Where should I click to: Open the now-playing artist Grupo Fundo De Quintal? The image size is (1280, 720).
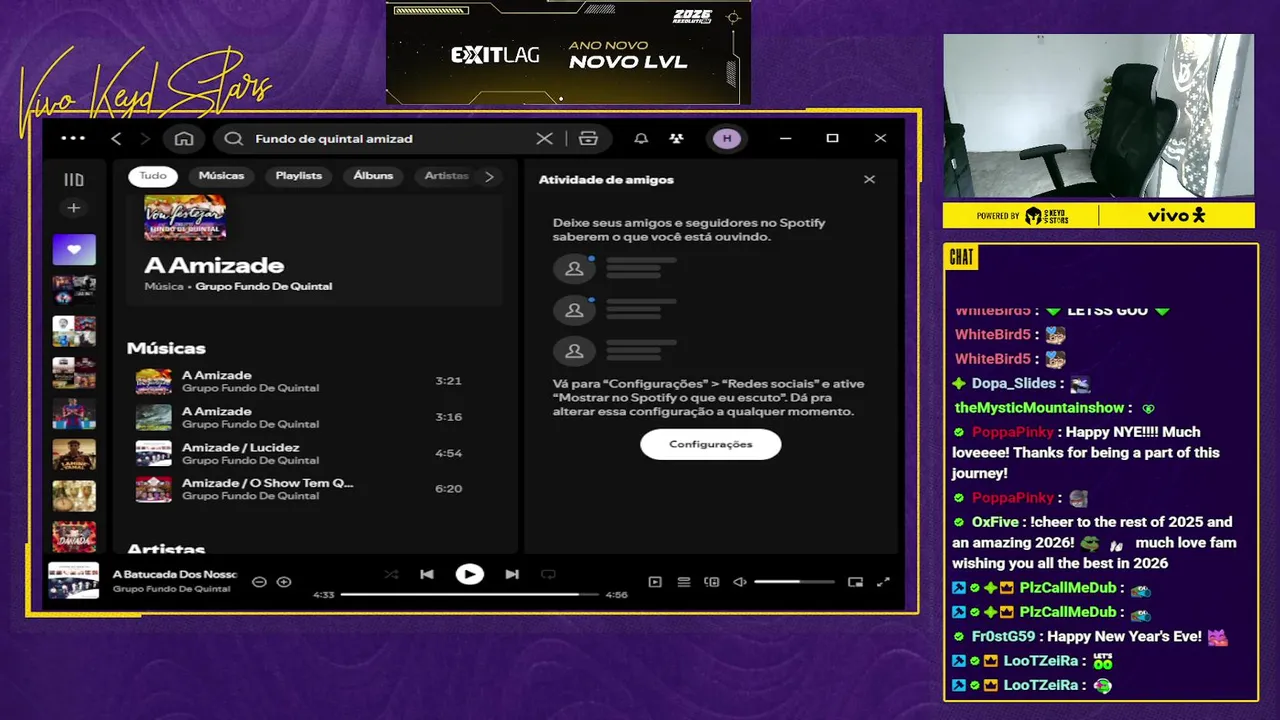[172, 589]
